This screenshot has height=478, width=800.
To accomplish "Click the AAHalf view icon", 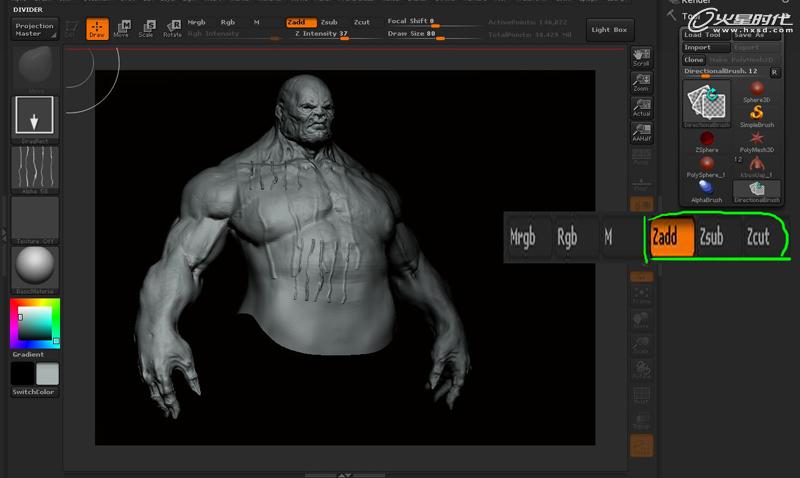I will point(641,132).
